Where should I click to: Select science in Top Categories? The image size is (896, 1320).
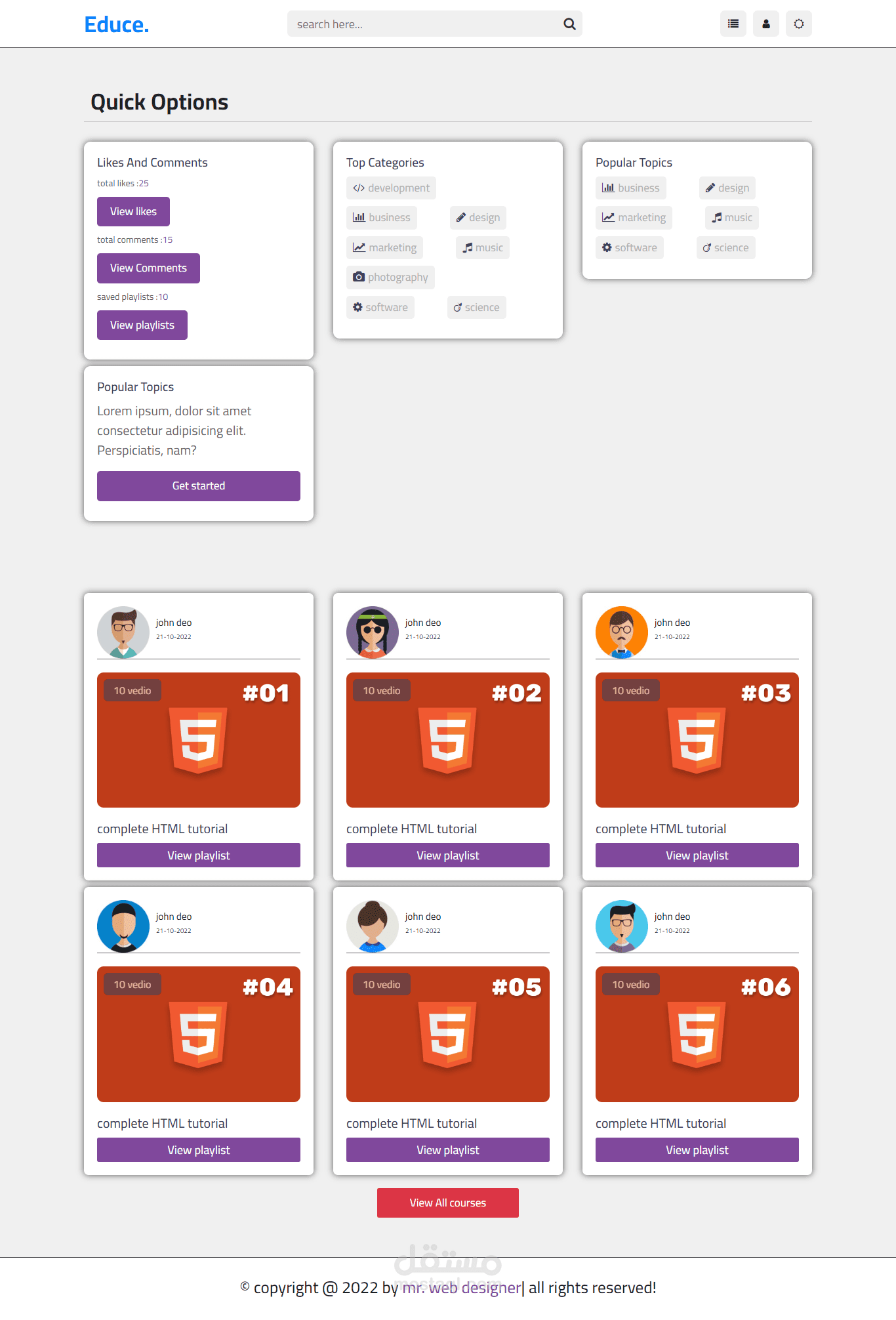(x=477, y=307)
